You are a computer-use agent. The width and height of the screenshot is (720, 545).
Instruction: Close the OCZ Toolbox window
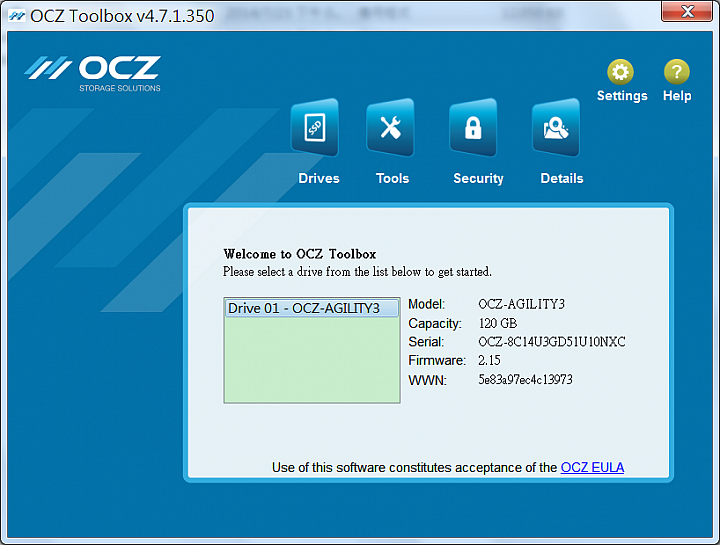click(686, 11)
